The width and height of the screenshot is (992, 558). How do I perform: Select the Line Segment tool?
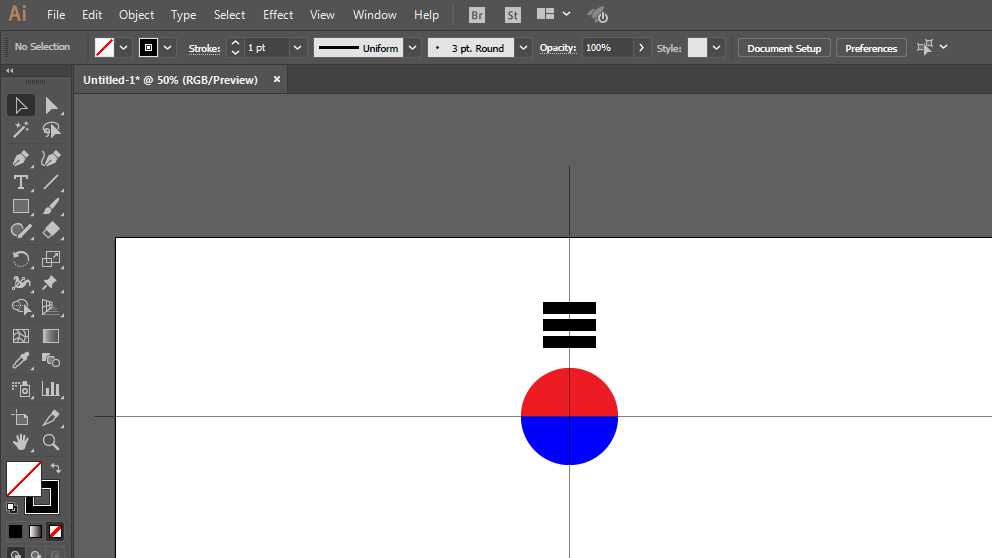(x=51, y=182)
